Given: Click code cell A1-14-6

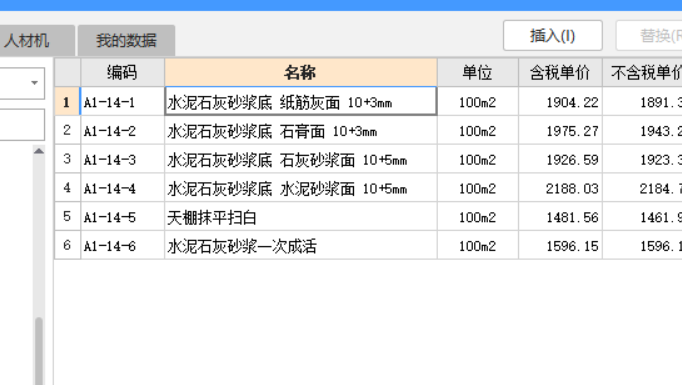Looking at the screenshot, I should click(122, 245).
